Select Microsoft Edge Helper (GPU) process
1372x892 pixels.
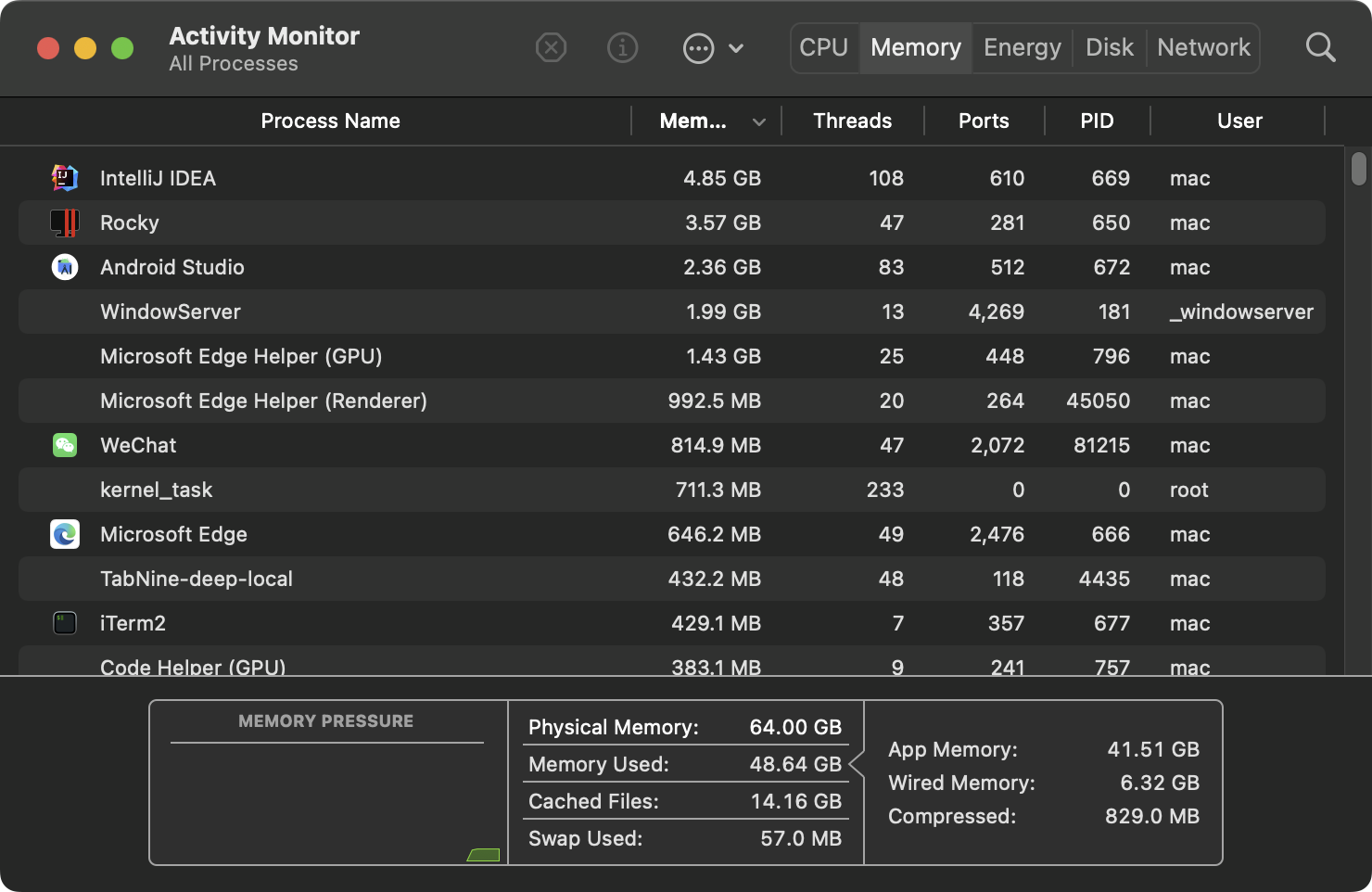click(241, 356)
